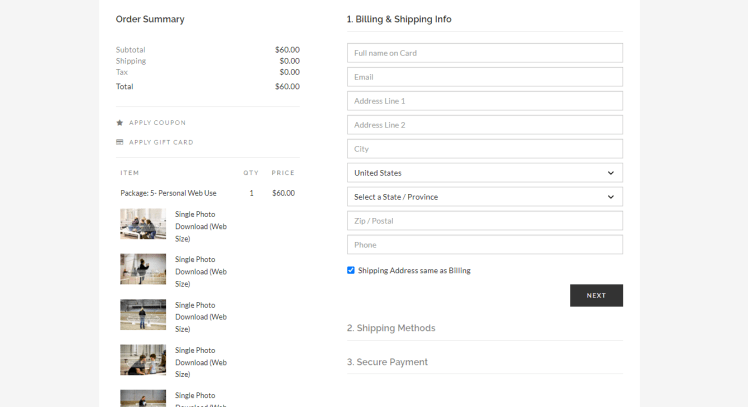Click the Apply Gift Card link
This screenshot has width=748, height=407.
[x=161, y=142]
